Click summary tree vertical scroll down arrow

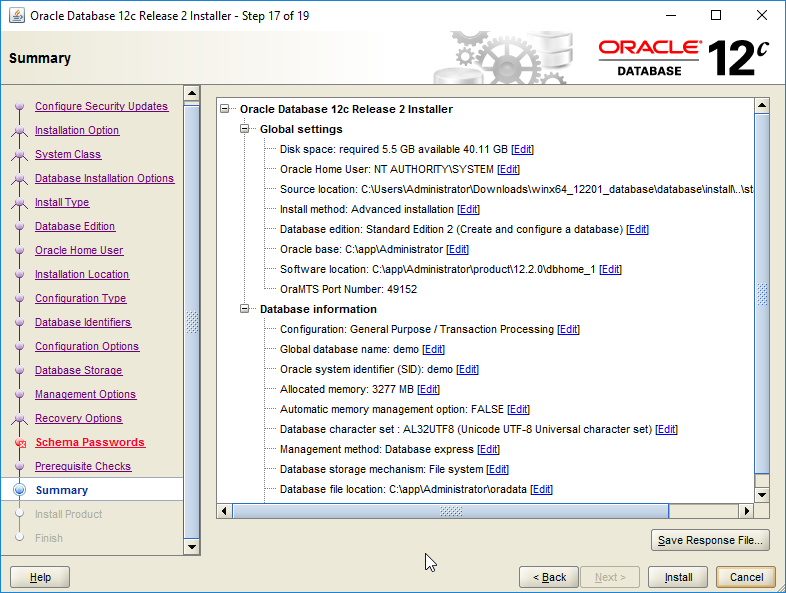click(x=762, y=495)
